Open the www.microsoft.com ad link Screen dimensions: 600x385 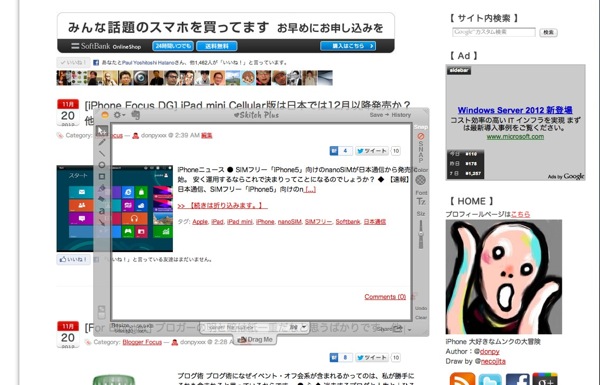[x=515, y=137]
